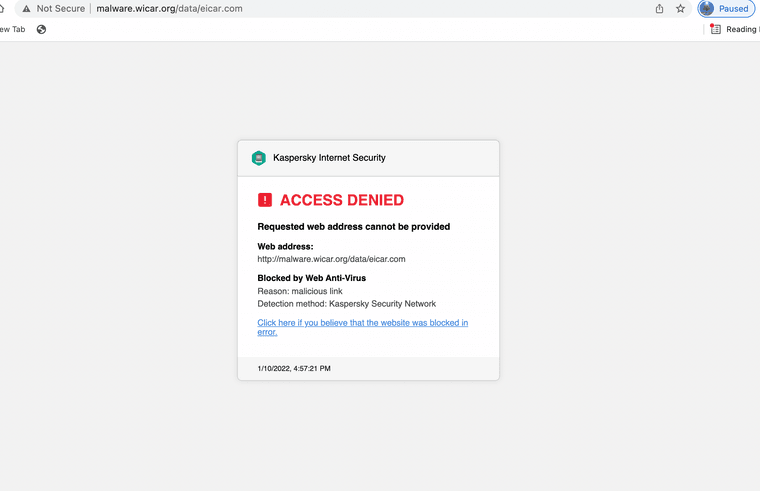
Task: Click the New Tab bookmark
Action: tap(13, 30)
